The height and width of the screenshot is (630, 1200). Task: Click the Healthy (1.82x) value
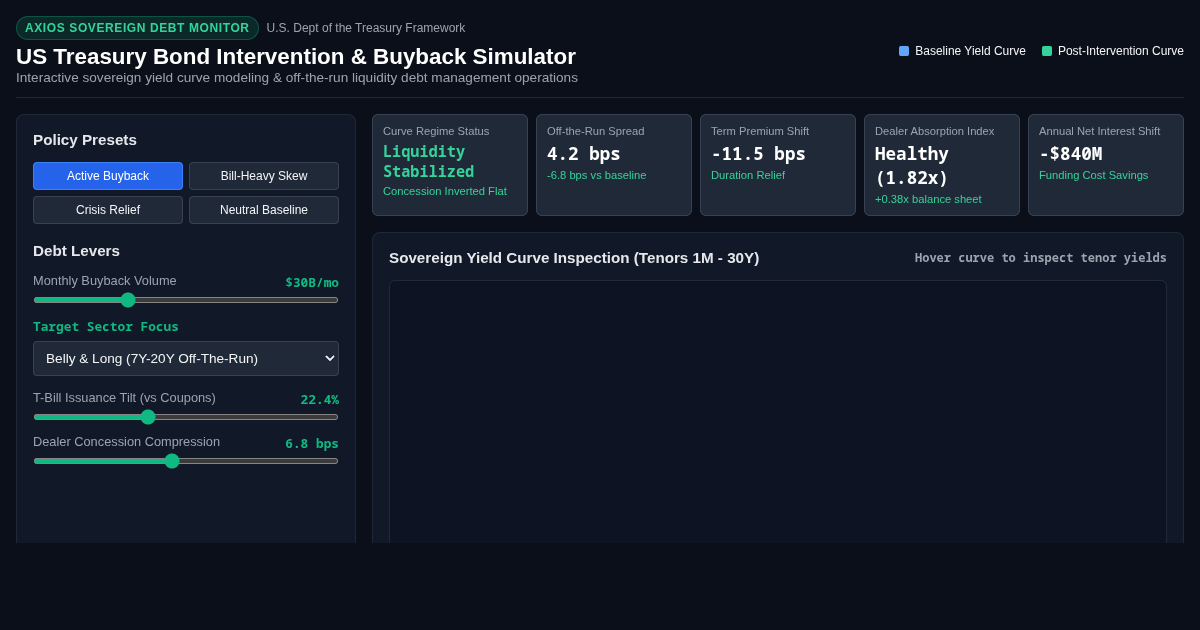912,166
